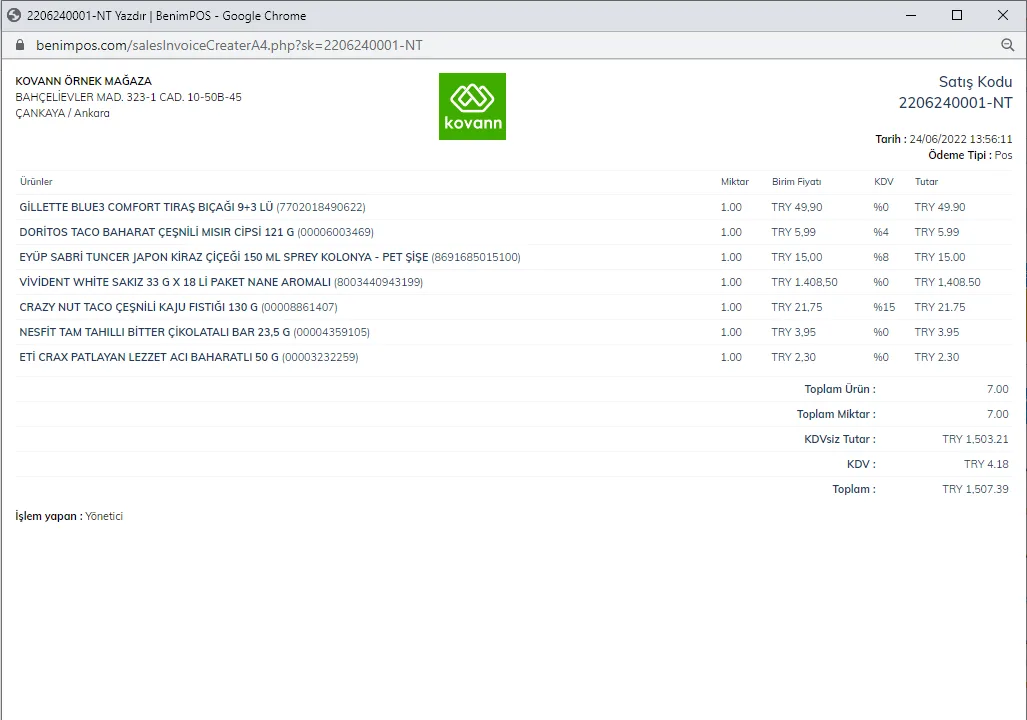
Task: Click the KDV column header
Action: 884,181
